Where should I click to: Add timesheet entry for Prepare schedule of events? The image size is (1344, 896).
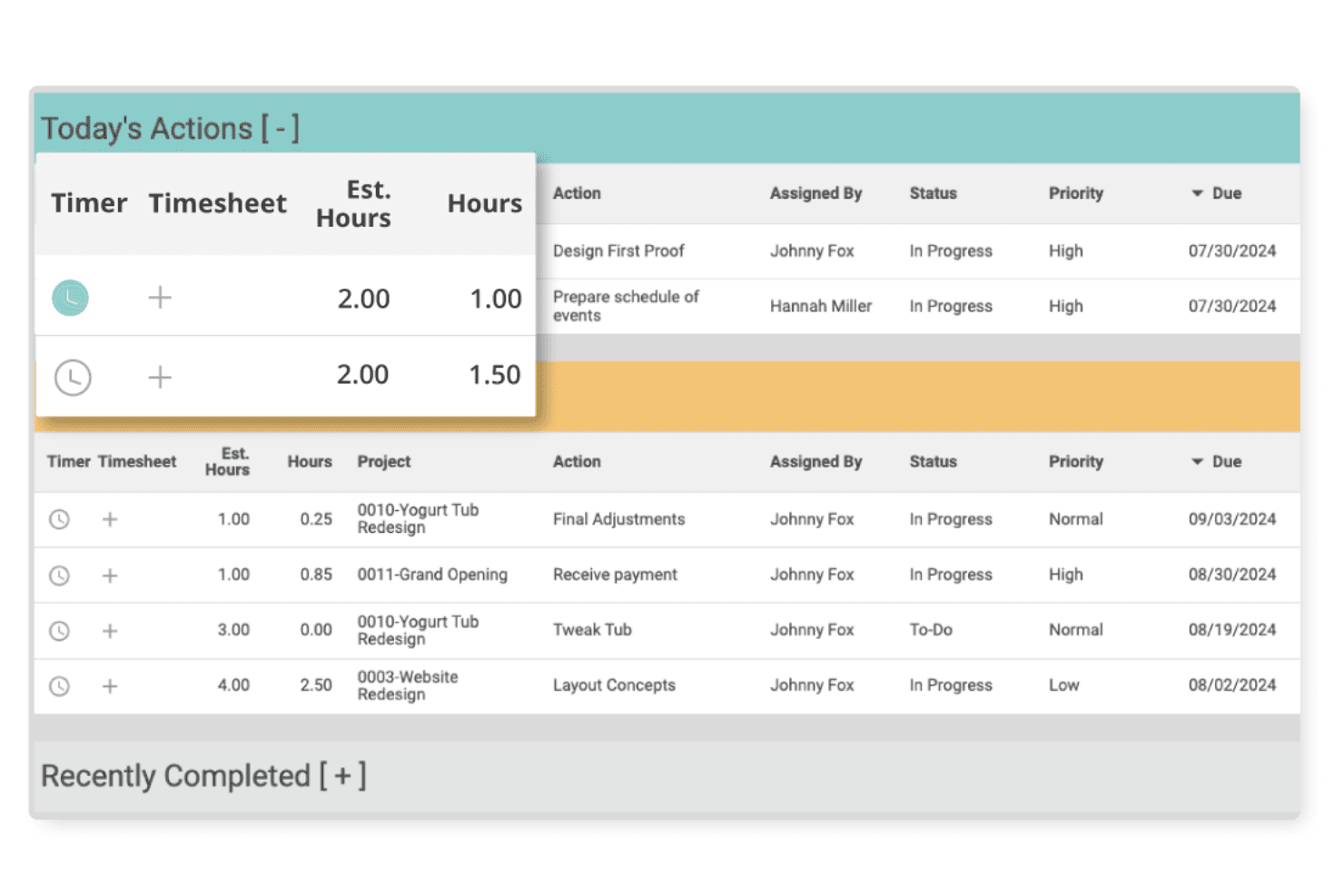coord(160,377)
